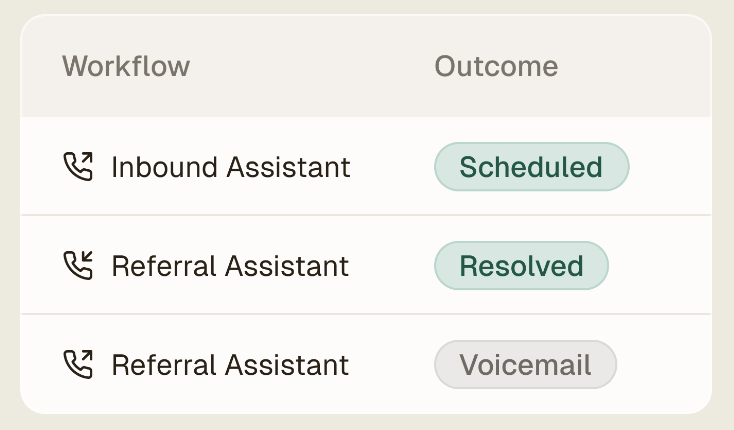Viewport: 734px width, 430px height.
Task: Click the outgoing call icon beside Inbound Assistant
Action: [x=78, y=166]
